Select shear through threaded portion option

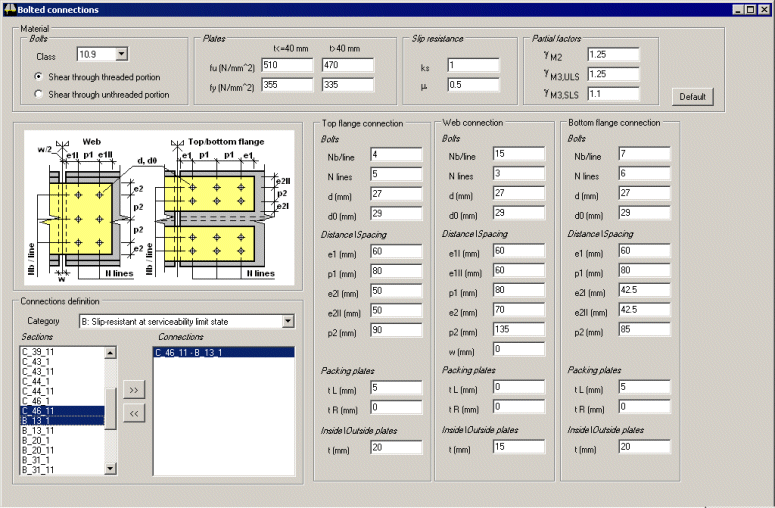[39, 76]
